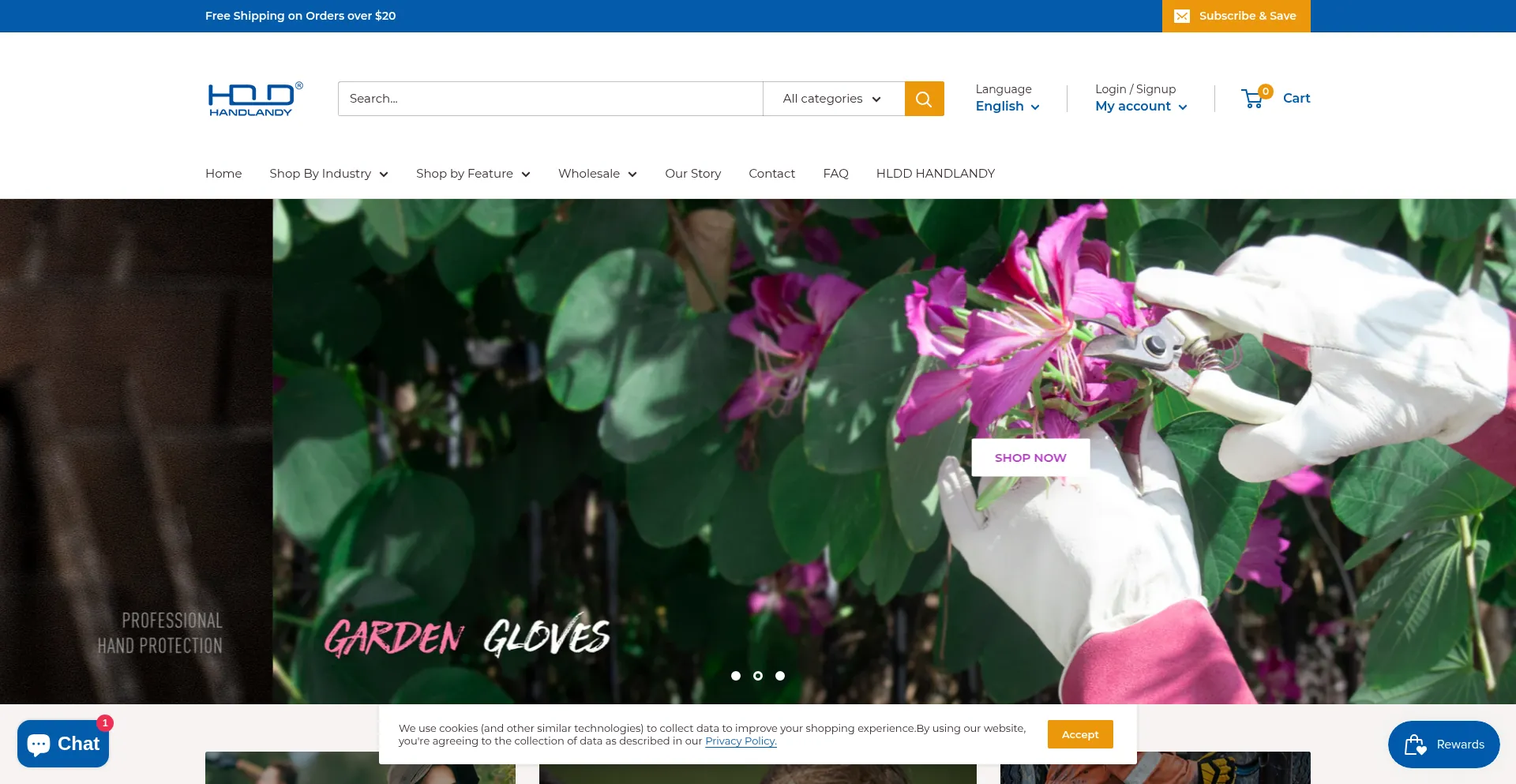Open the Privacy Policy link
Screen dimensions: 1516x784
click(741, 741)
